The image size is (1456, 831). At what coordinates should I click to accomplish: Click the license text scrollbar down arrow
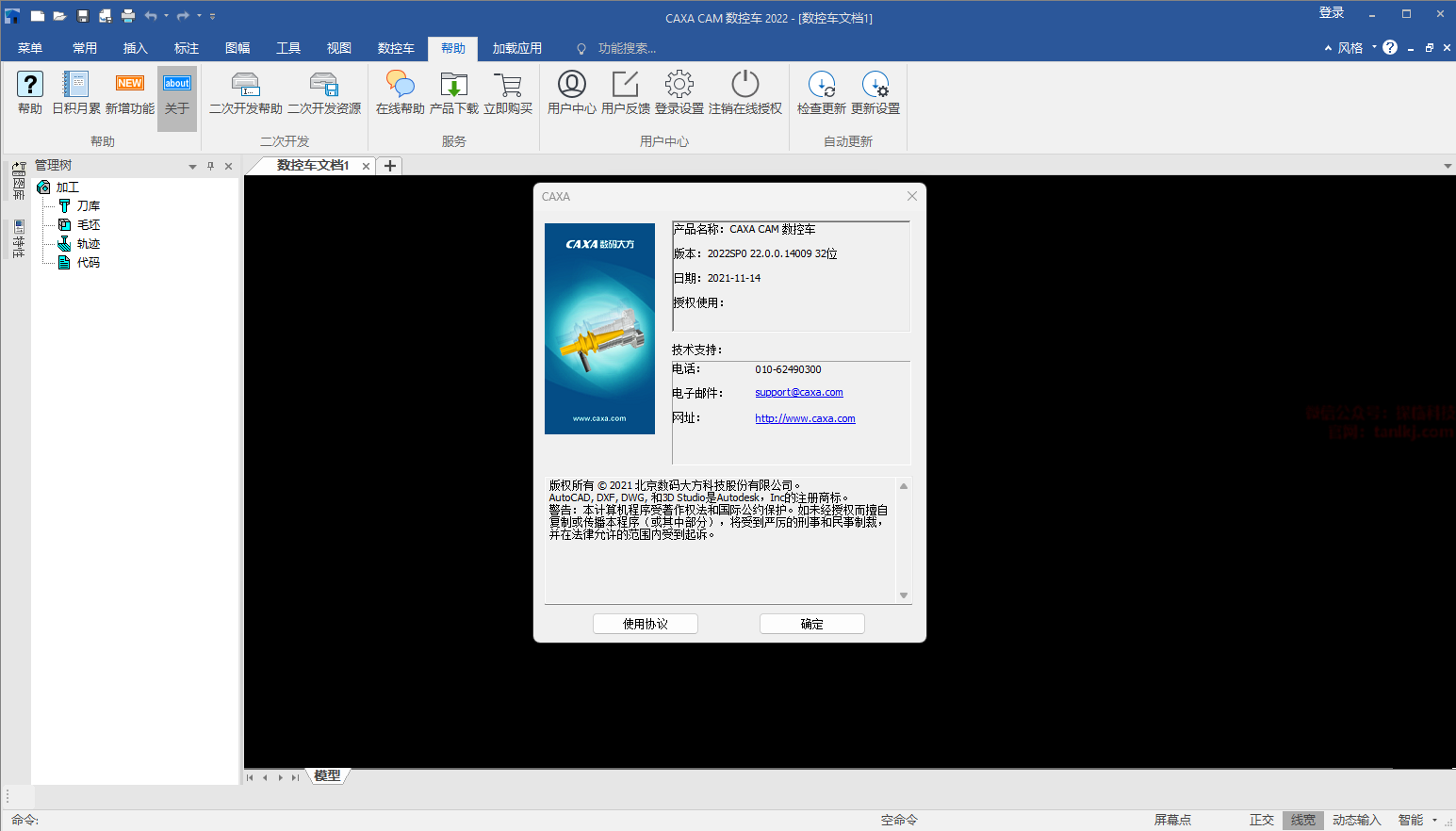(x=903, y=595)
